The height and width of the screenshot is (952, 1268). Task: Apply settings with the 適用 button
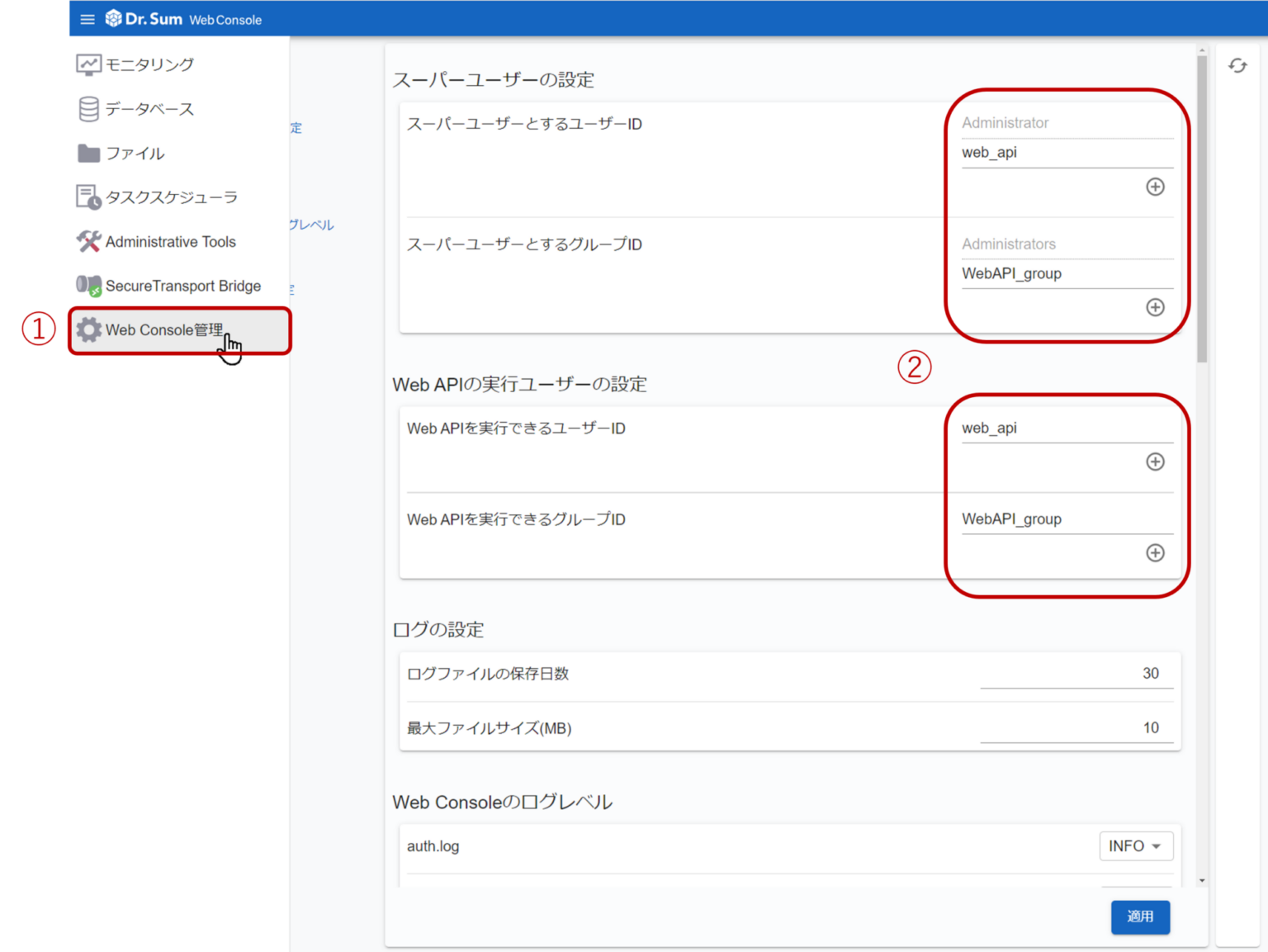point(1140,916)
